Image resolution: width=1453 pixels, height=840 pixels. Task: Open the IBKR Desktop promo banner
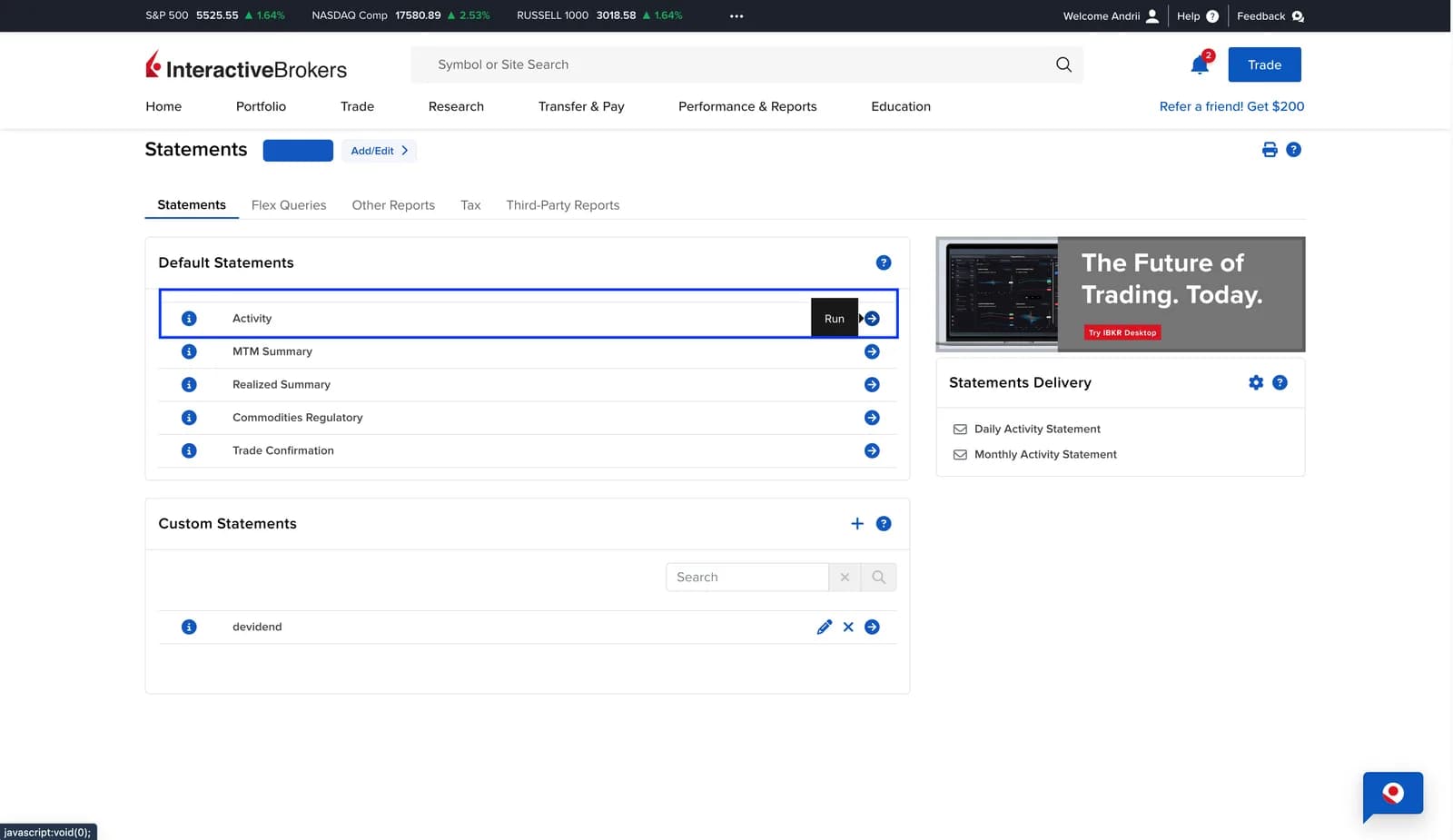click(x=1121, y=294)
